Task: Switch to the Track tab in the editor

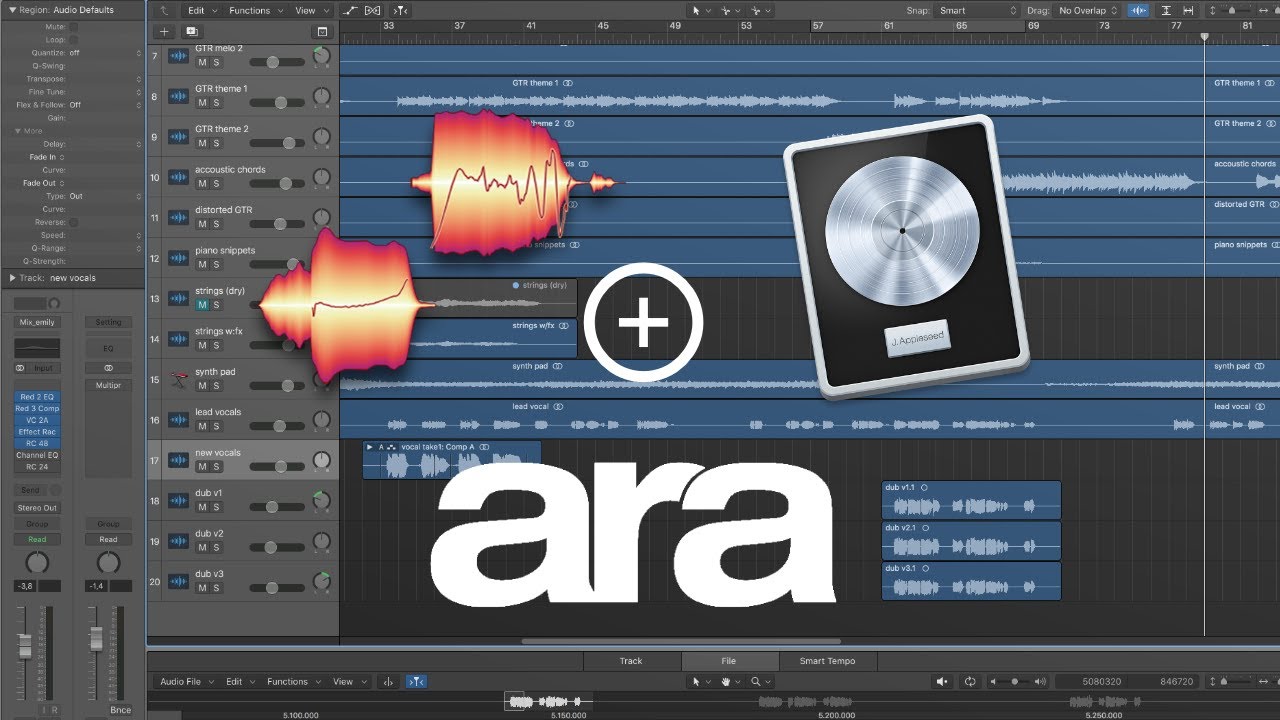Action: click(631, 660)
